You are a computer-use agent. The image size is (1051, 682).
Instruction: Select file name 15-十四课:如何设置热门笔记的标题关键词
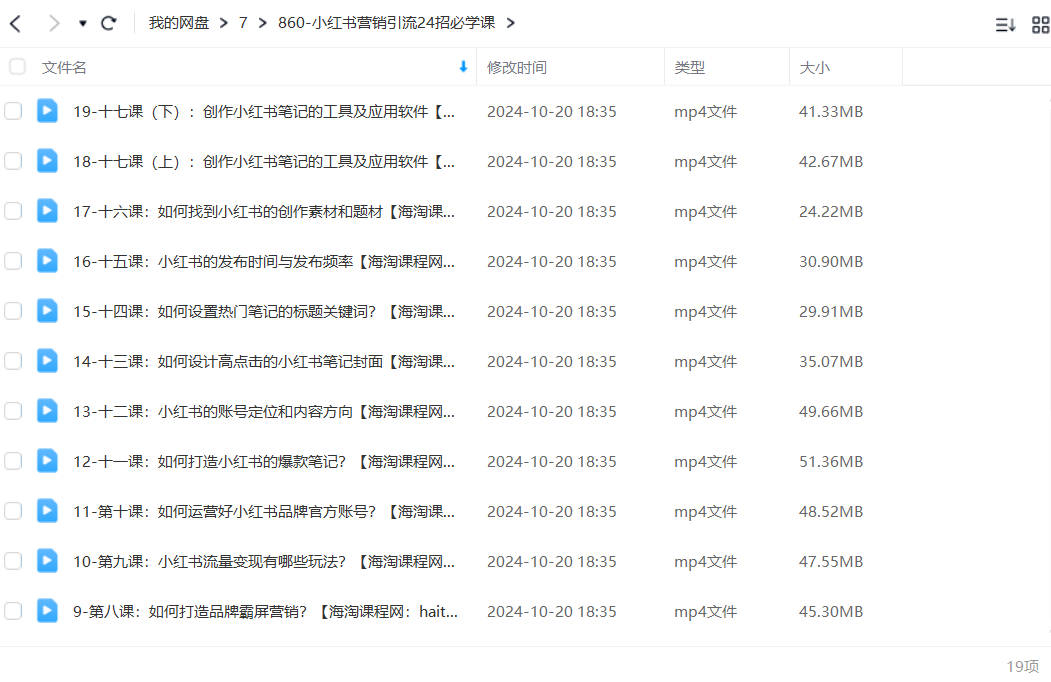click(x=264, y=312)
